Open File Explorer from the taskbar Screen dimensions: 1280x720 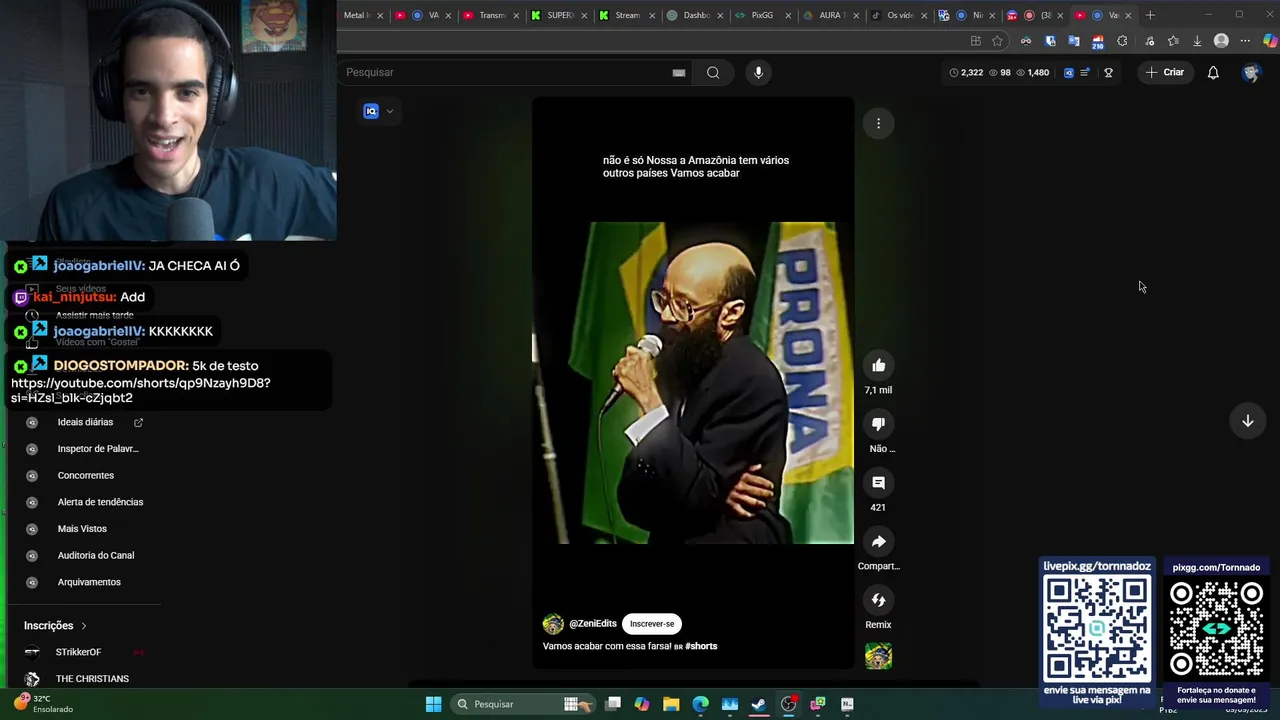click(671, 704)
